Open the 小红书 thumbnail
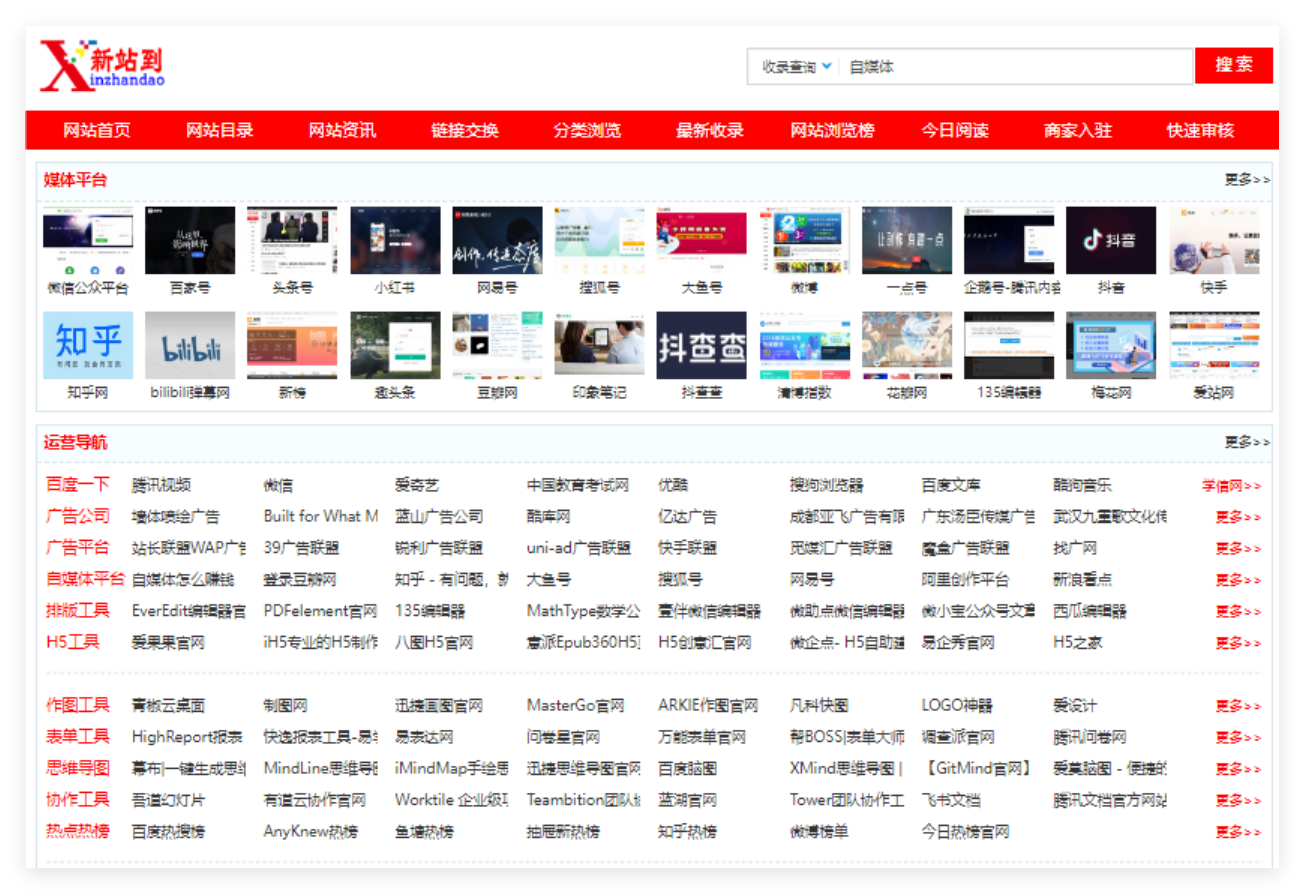 pos(395,240)
